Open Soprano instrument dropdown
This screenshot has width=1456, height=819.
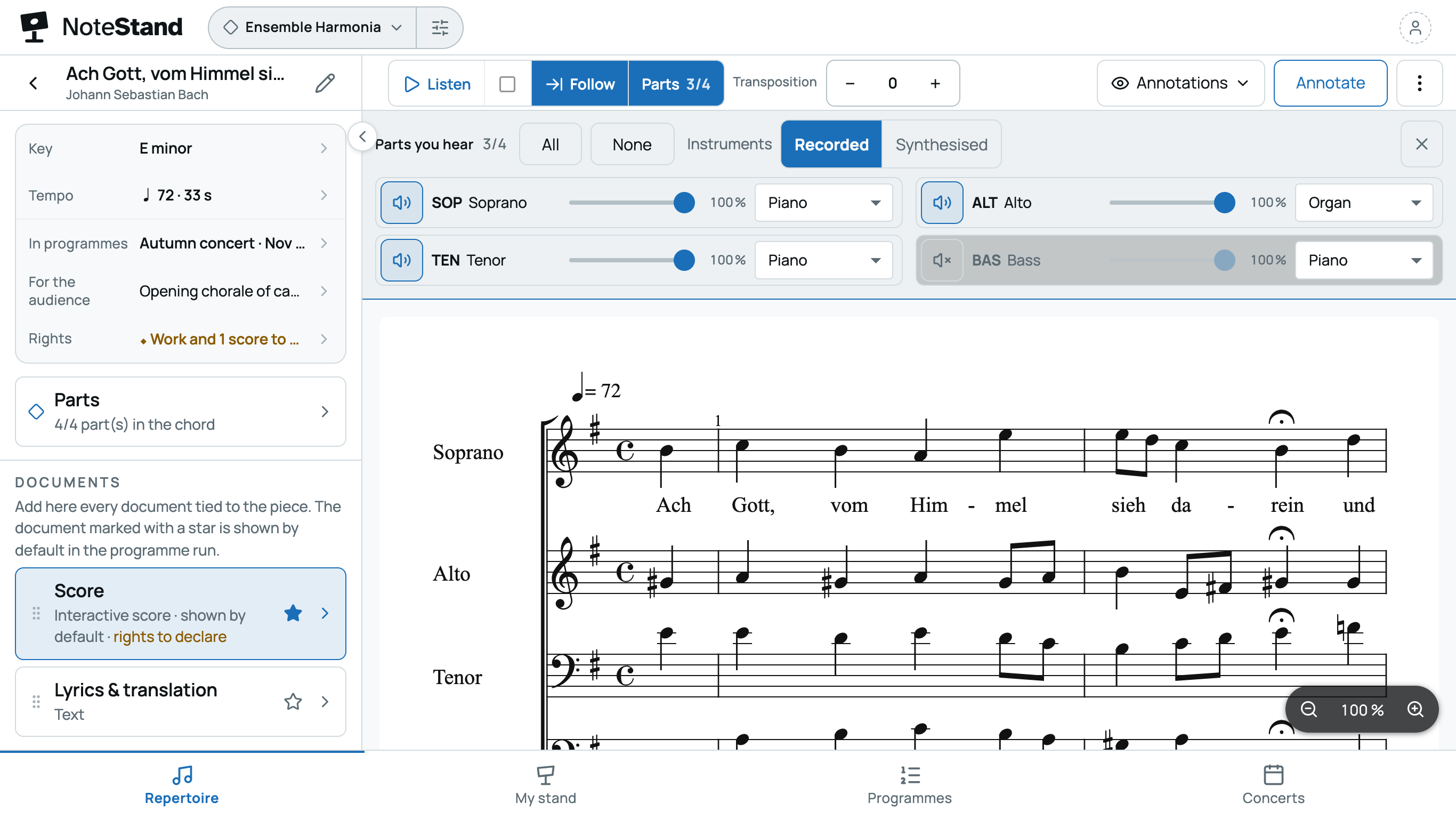823,203
